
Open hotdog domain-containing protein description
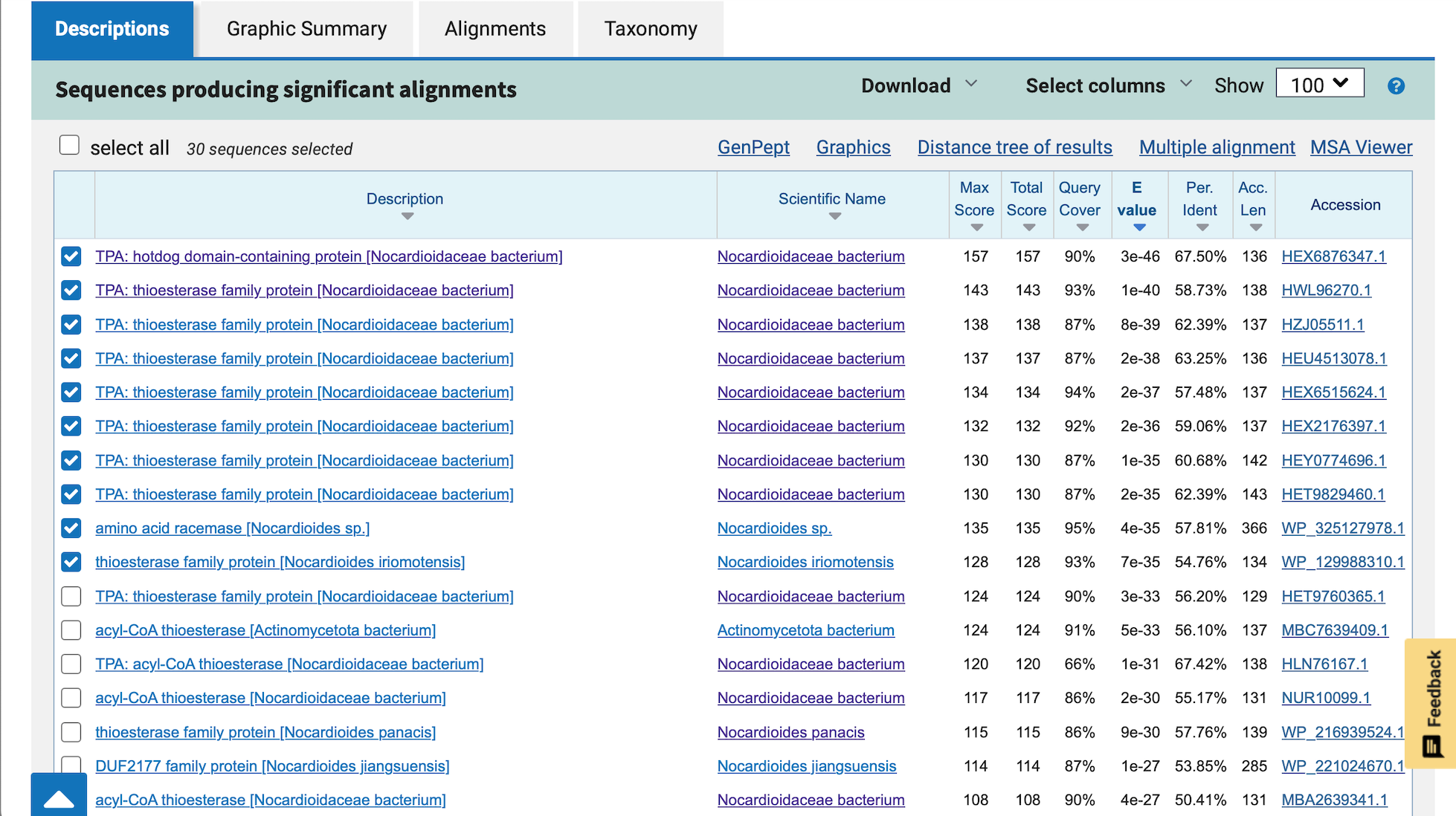click(329, 256)
